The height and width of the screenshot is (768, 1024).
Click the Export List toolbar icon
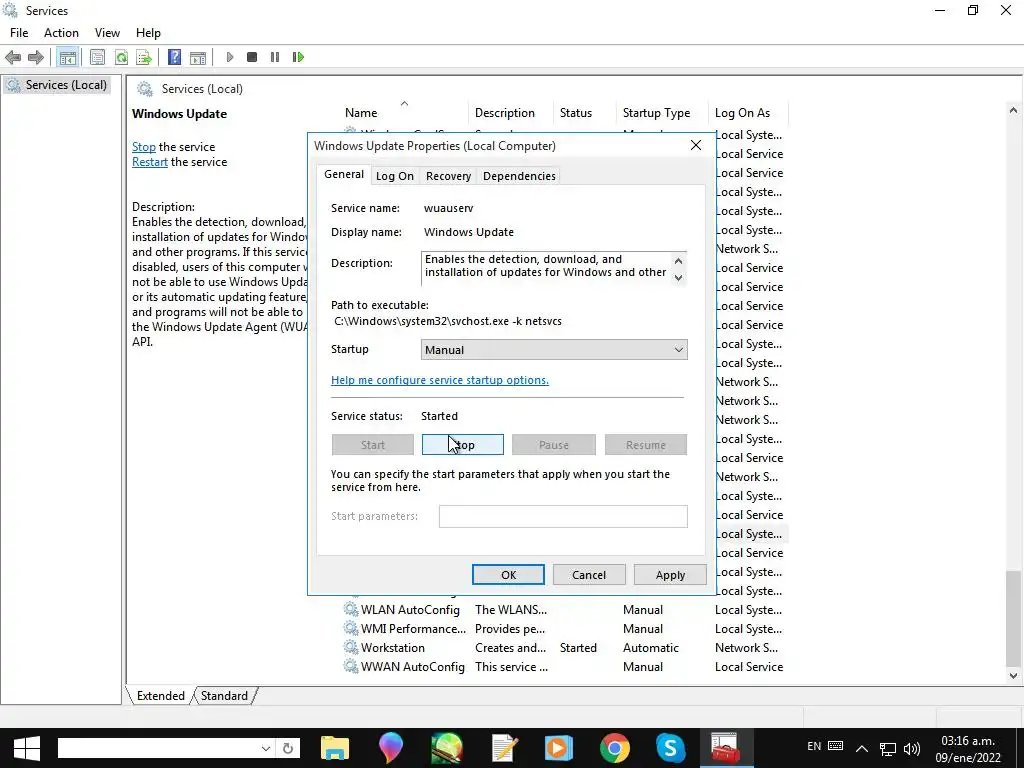[x=144, y=57]
